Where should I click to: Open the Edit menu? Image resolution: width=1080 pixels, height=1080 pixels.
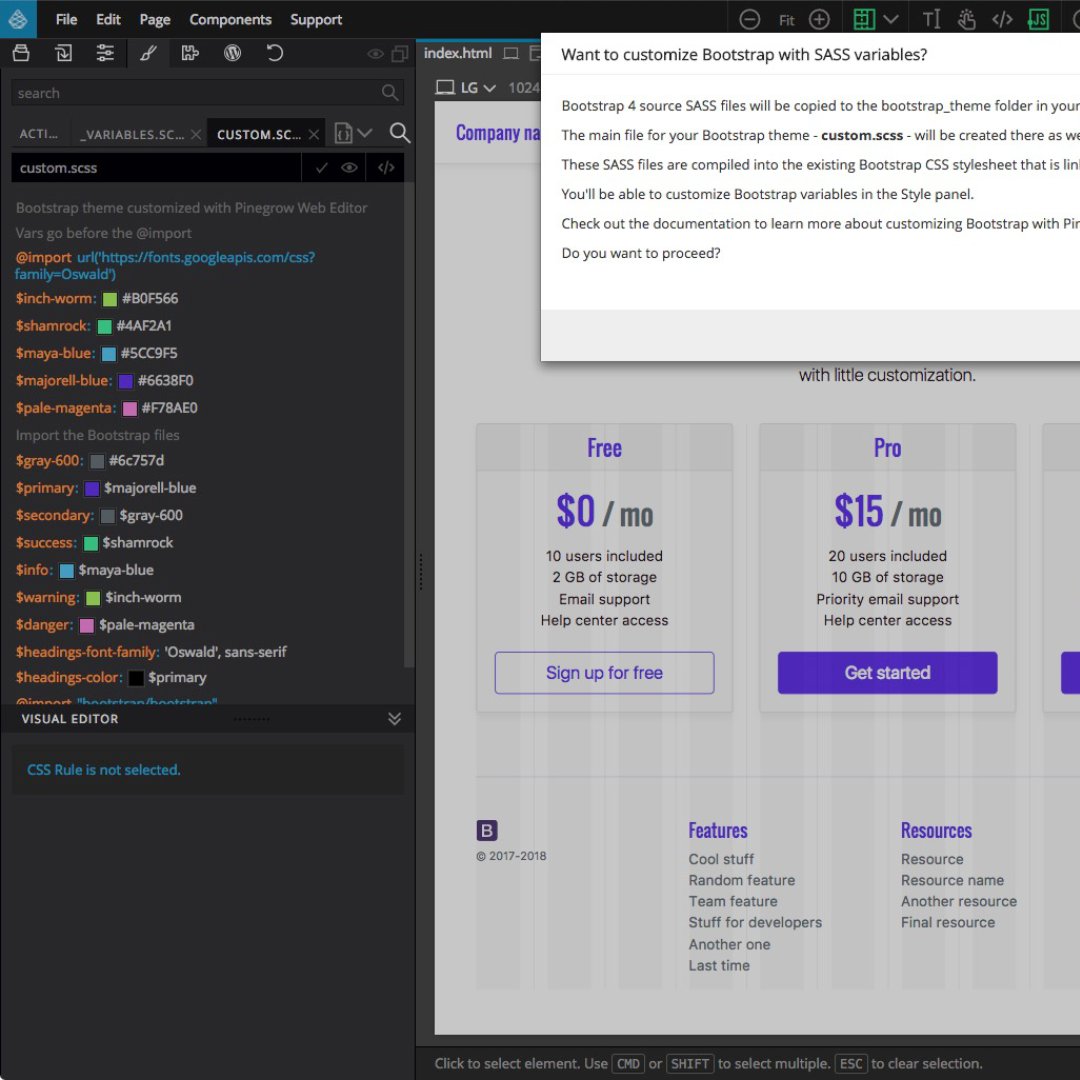(x=108, y=19)
